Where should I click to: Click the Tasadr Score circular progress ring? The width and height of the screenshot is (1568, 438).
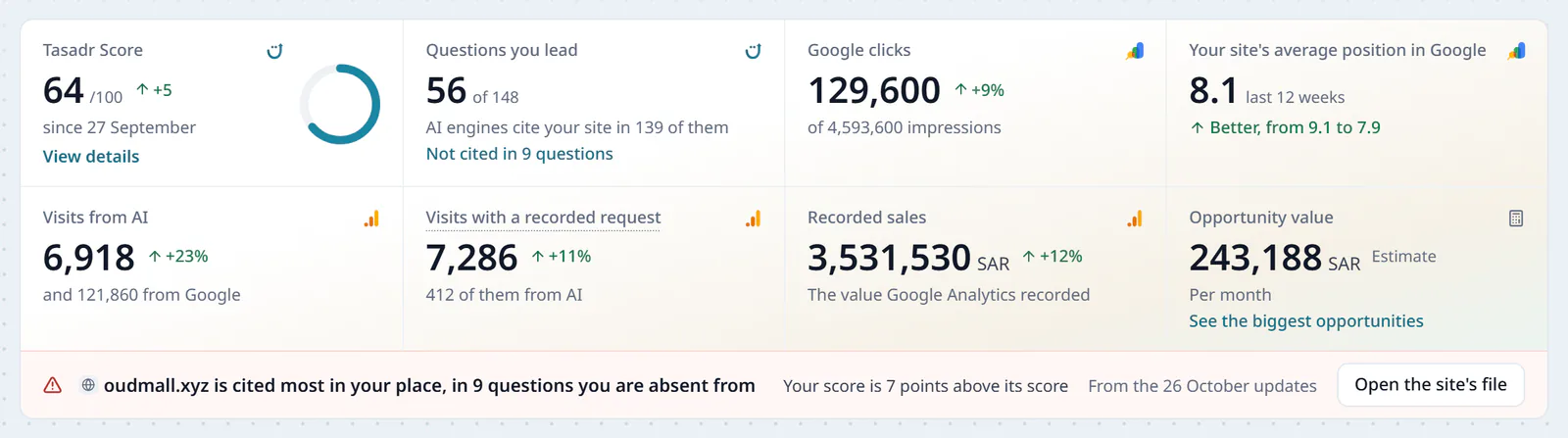pyautogui.click(x=340, y=104)
